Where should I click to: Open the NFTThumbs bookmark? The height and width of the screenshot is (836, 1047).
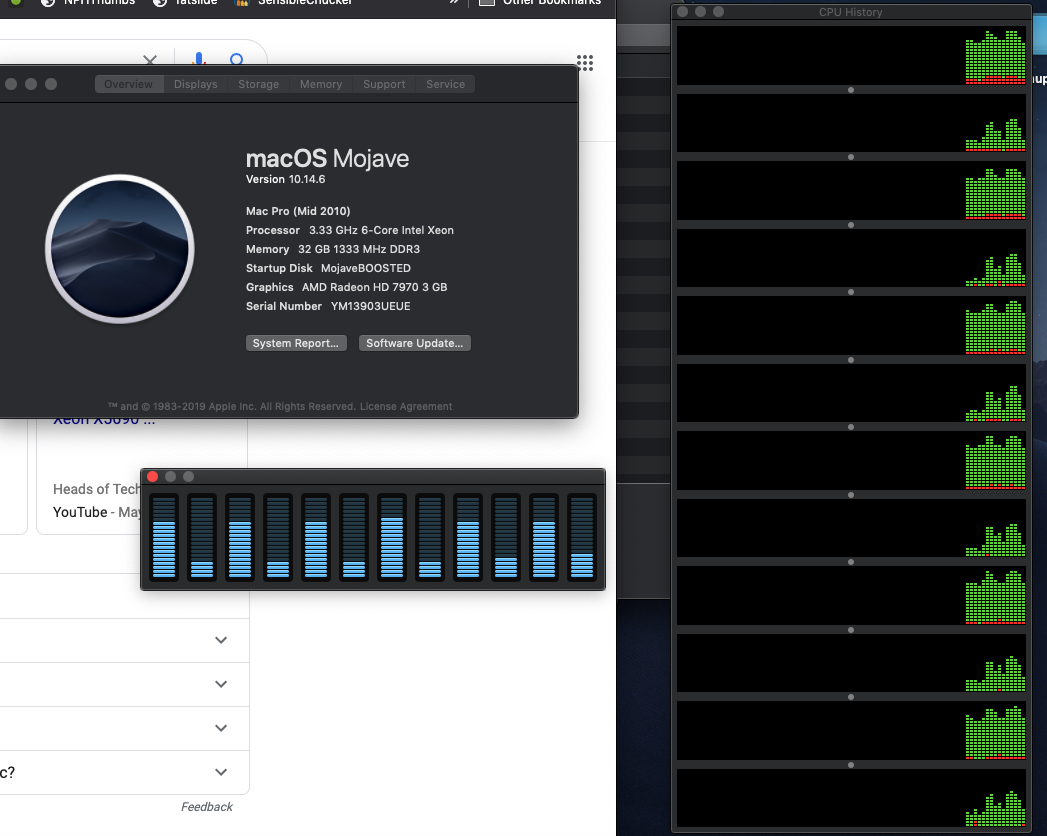click(88, 3)
